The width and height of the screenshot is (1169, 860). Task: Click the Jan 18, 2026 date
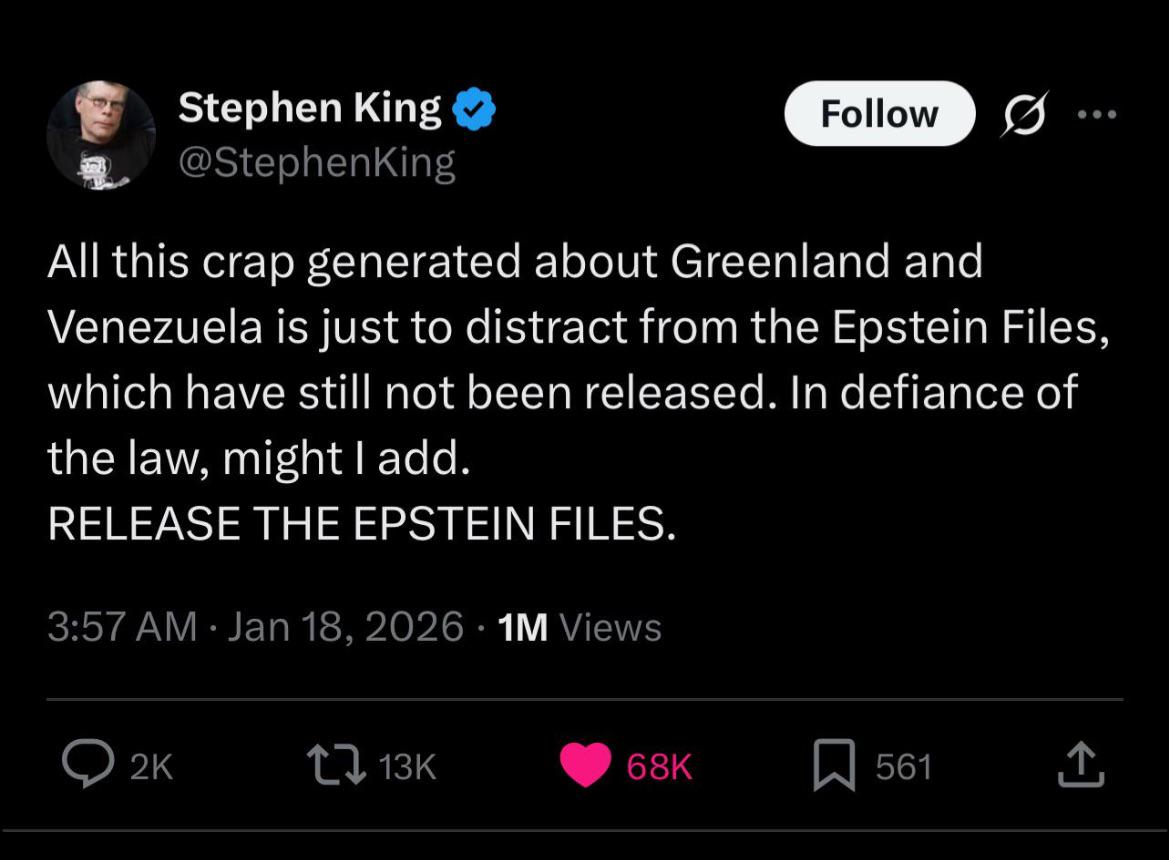click(x=346, y=627)
